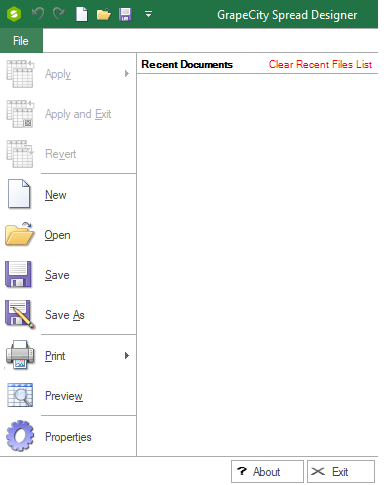The height and width of the screenshot is (485, 386).
Task: Click the Apply and Exit spreadsheet icon
Action: (20, 114)
